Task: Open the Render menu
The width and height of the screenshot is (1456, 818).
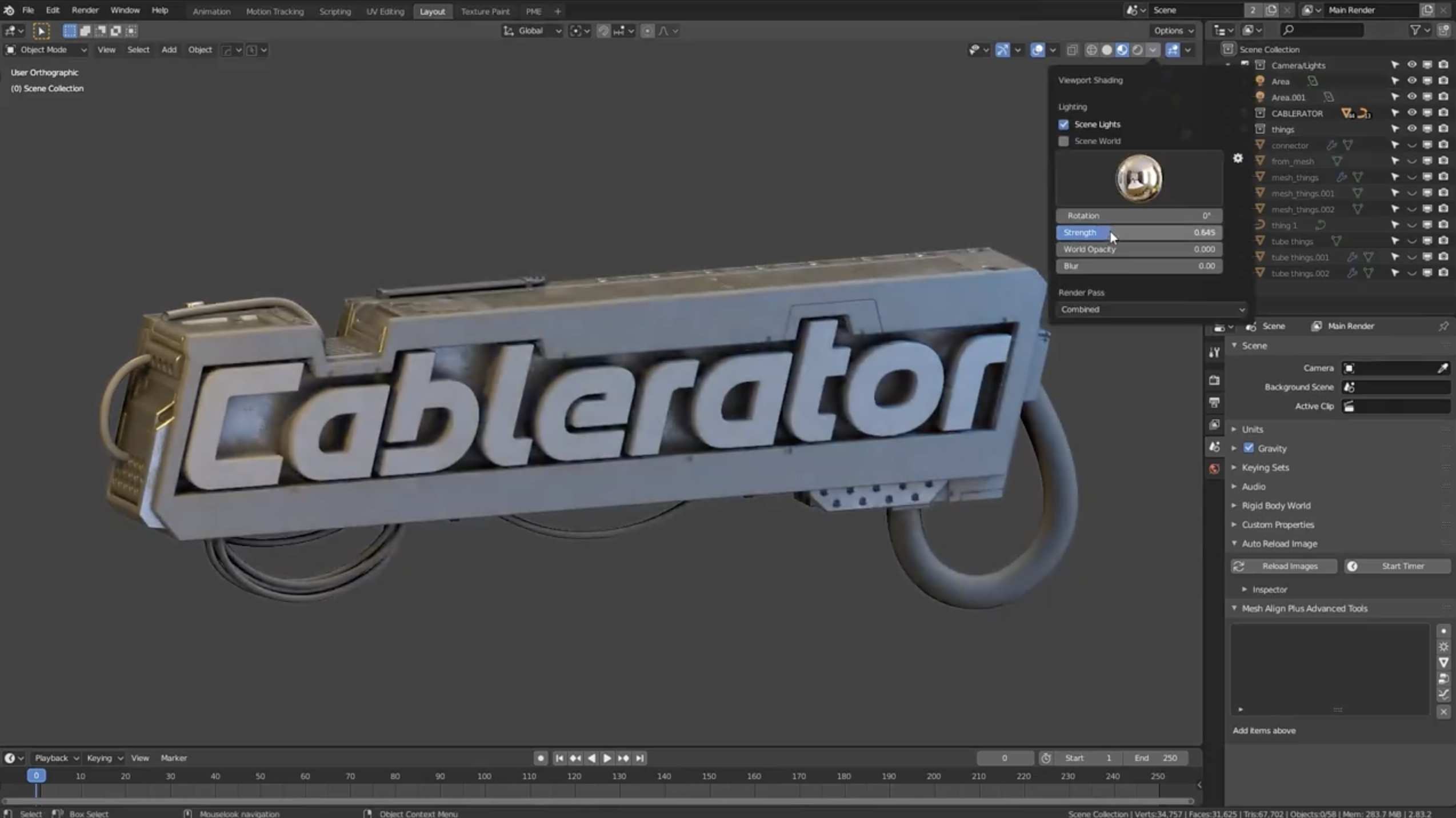Action: click(x=85, y=10)
